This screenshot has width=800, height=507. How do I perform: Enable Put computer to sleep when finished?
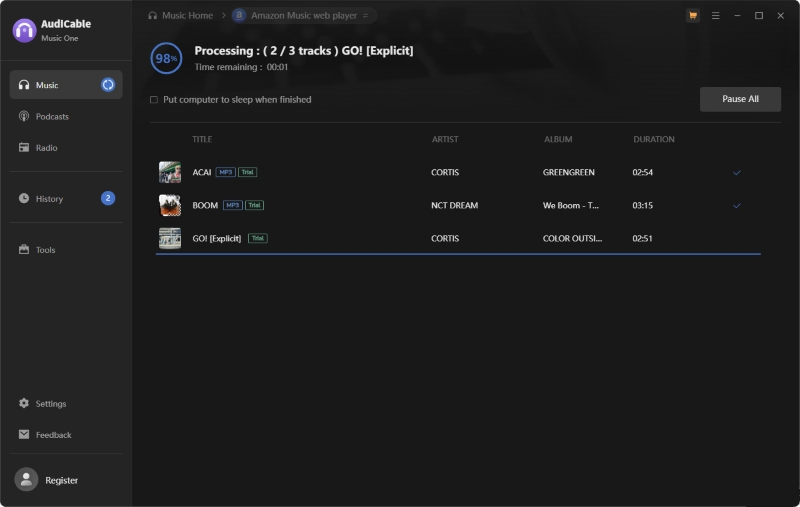[154, 99]
